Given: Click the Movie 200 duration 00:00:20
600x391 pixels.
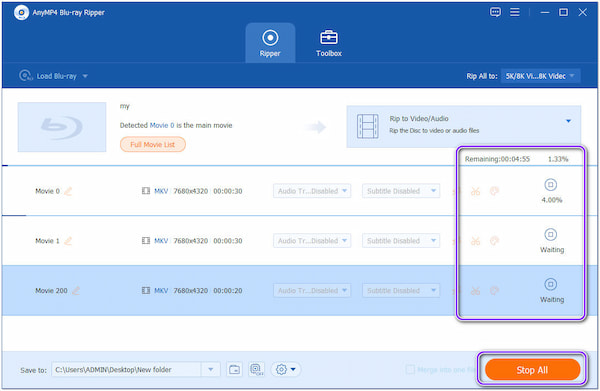Looking at the screenshot, I should pos(228,290).
